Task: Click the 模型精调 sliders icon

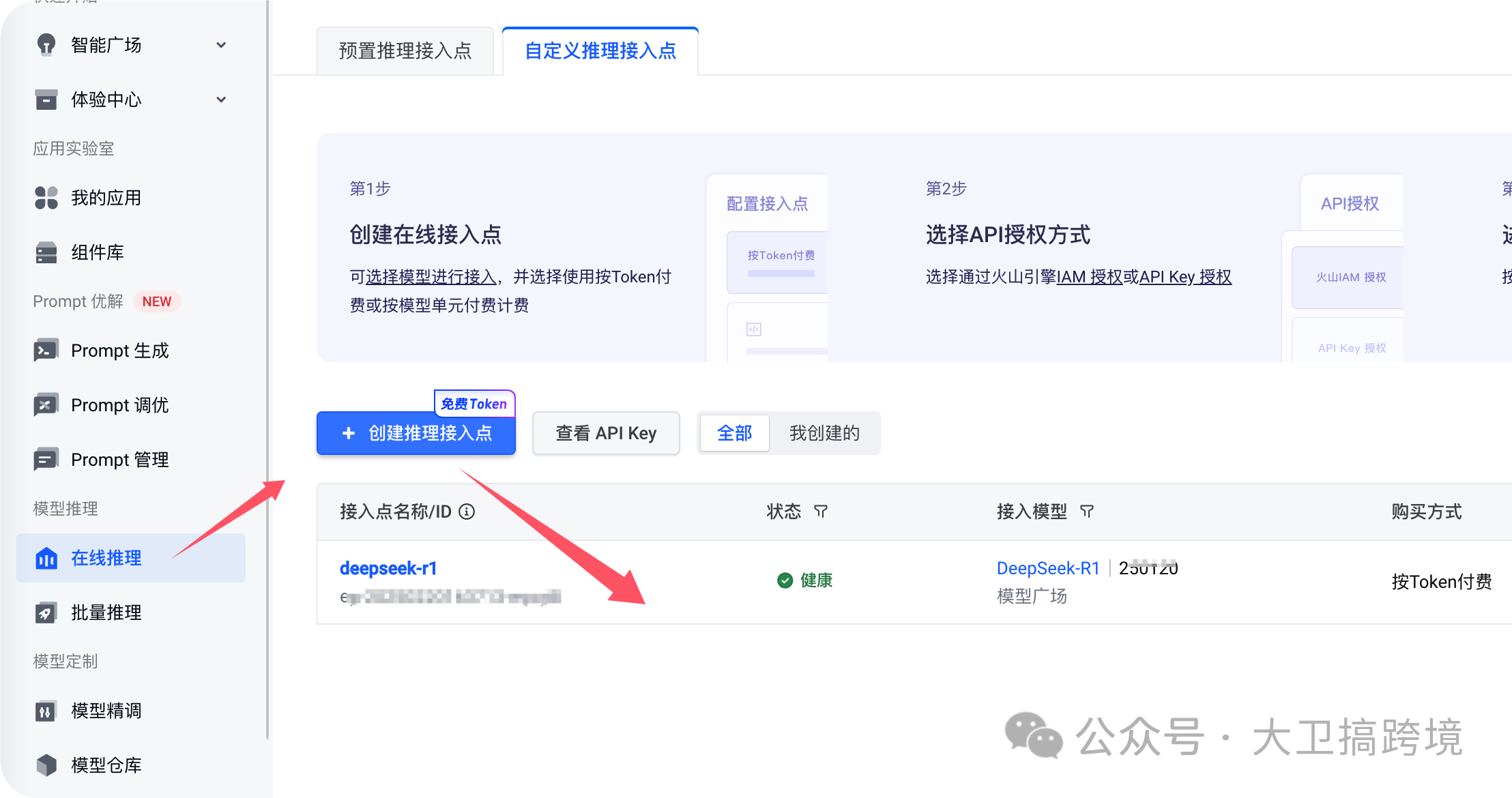Action: [46, 711]
